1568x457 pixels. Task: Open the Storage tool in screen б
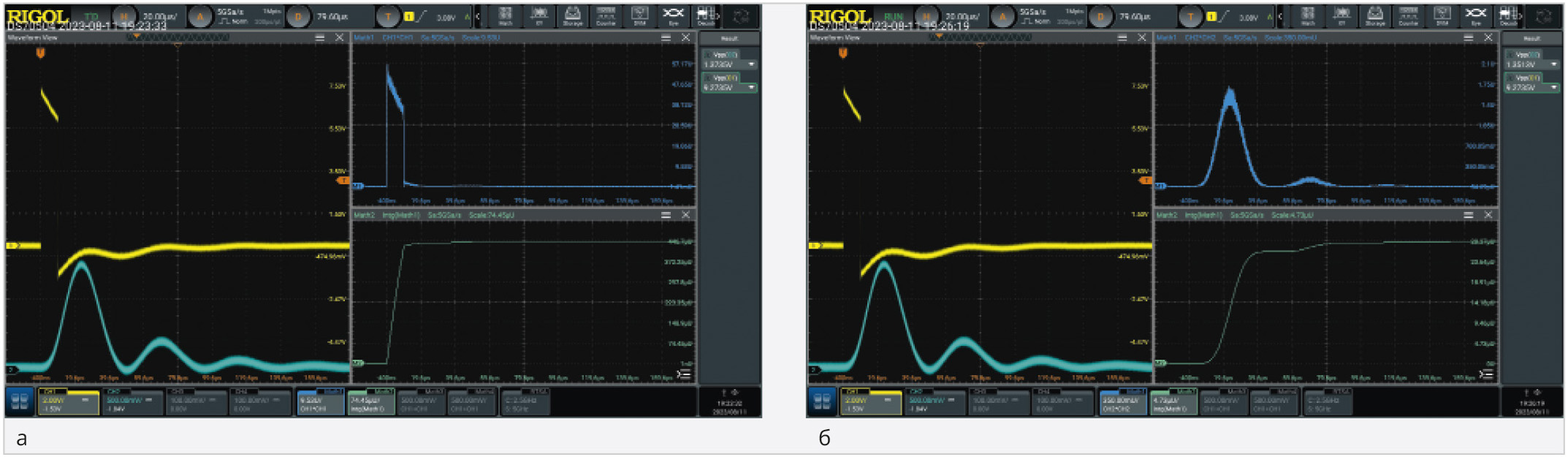pos(1375,16)
